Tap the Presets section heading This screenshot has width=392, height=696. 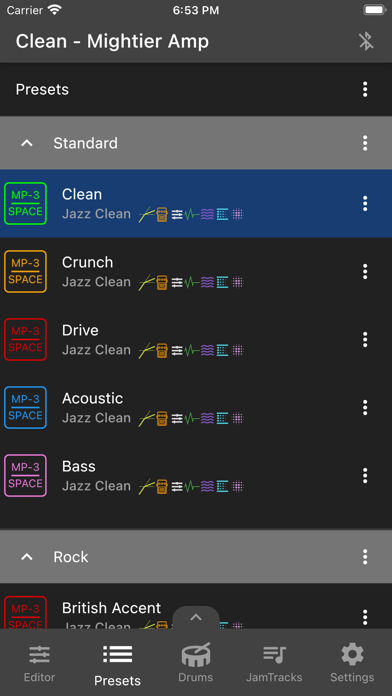click(x=42, y=90)
